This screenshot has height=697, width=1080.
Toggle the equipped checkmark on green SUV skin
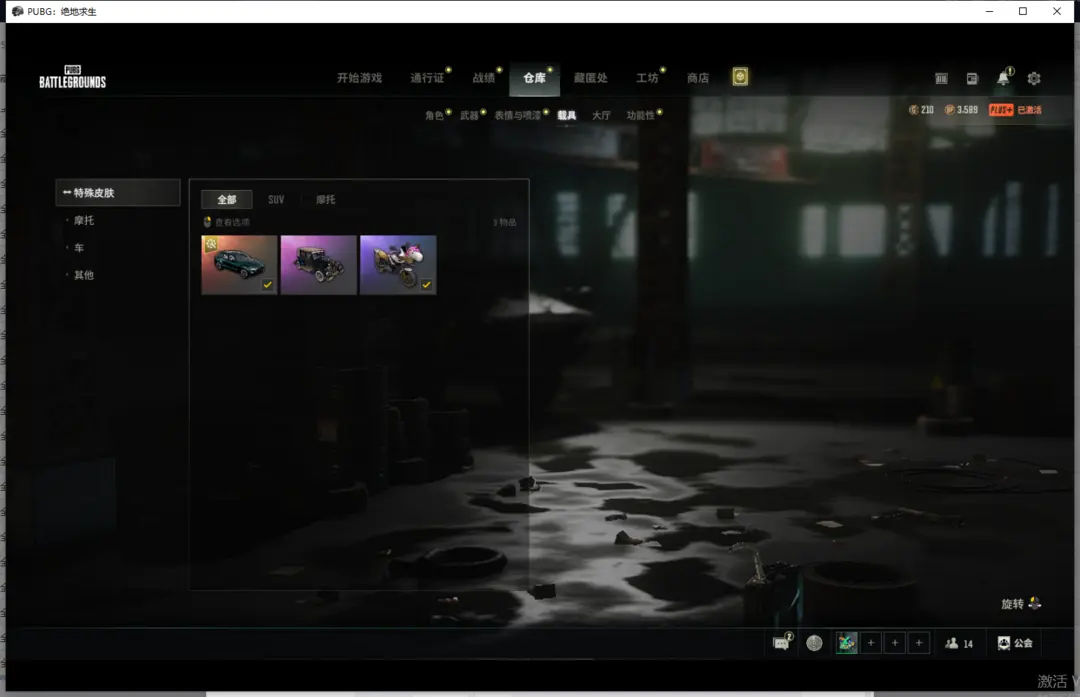(267, 284)
